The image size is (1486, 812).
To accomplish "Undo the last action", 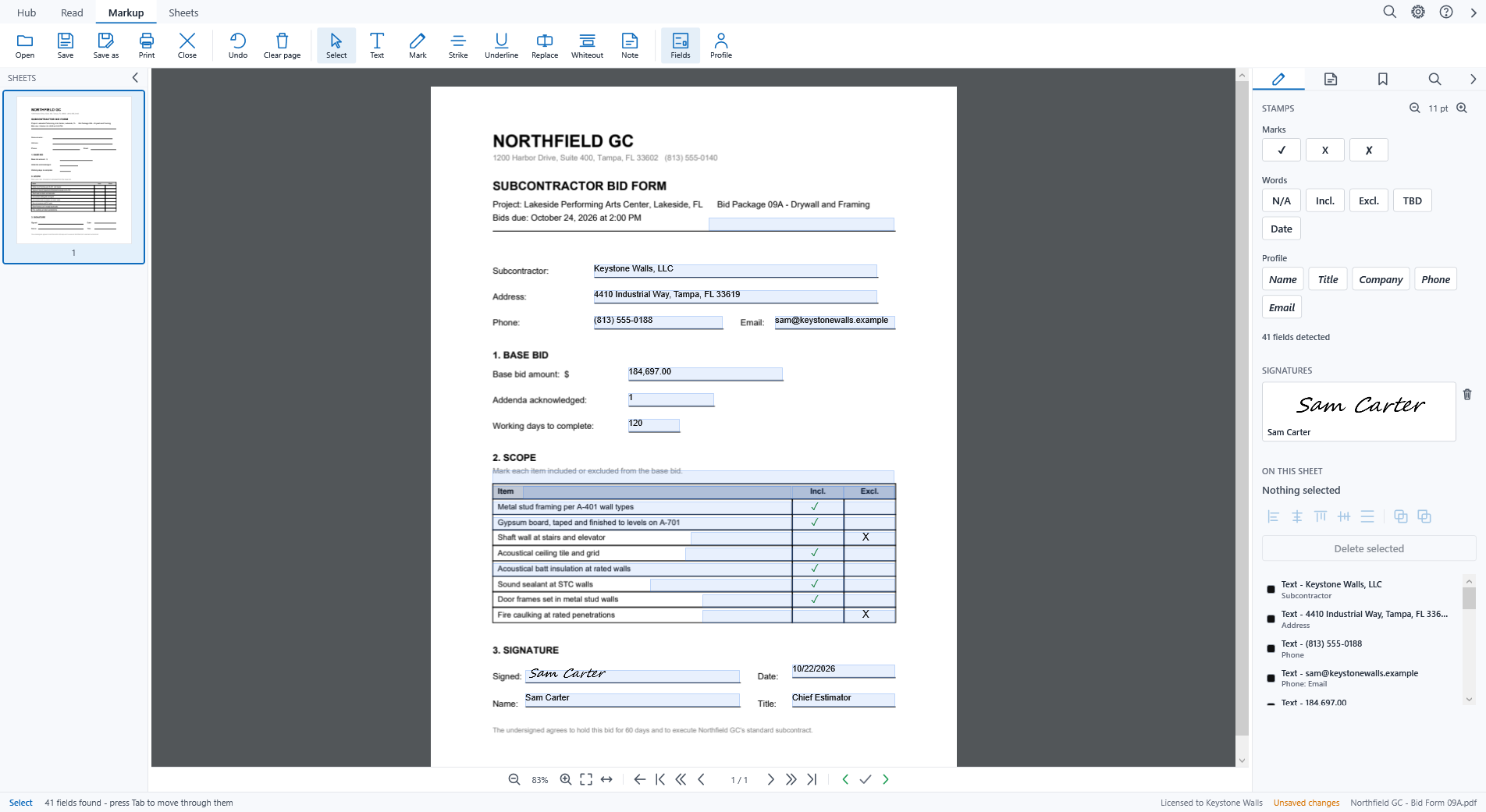I will [238, 45].
